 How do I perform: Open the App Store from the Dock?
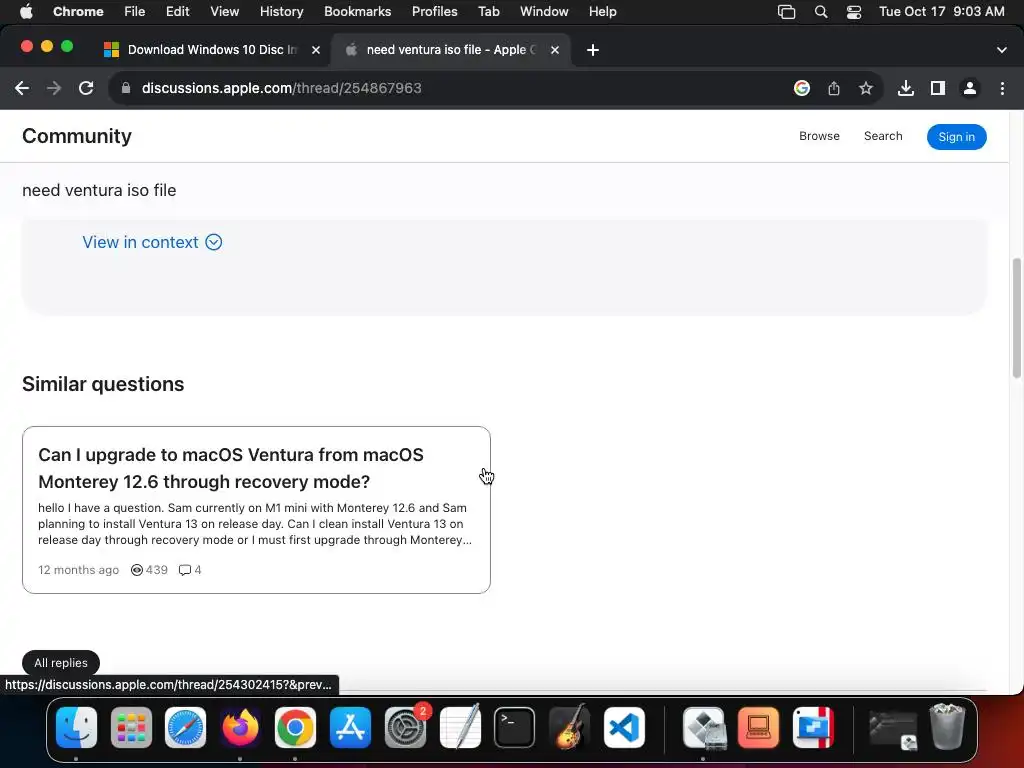click(350, 727)
